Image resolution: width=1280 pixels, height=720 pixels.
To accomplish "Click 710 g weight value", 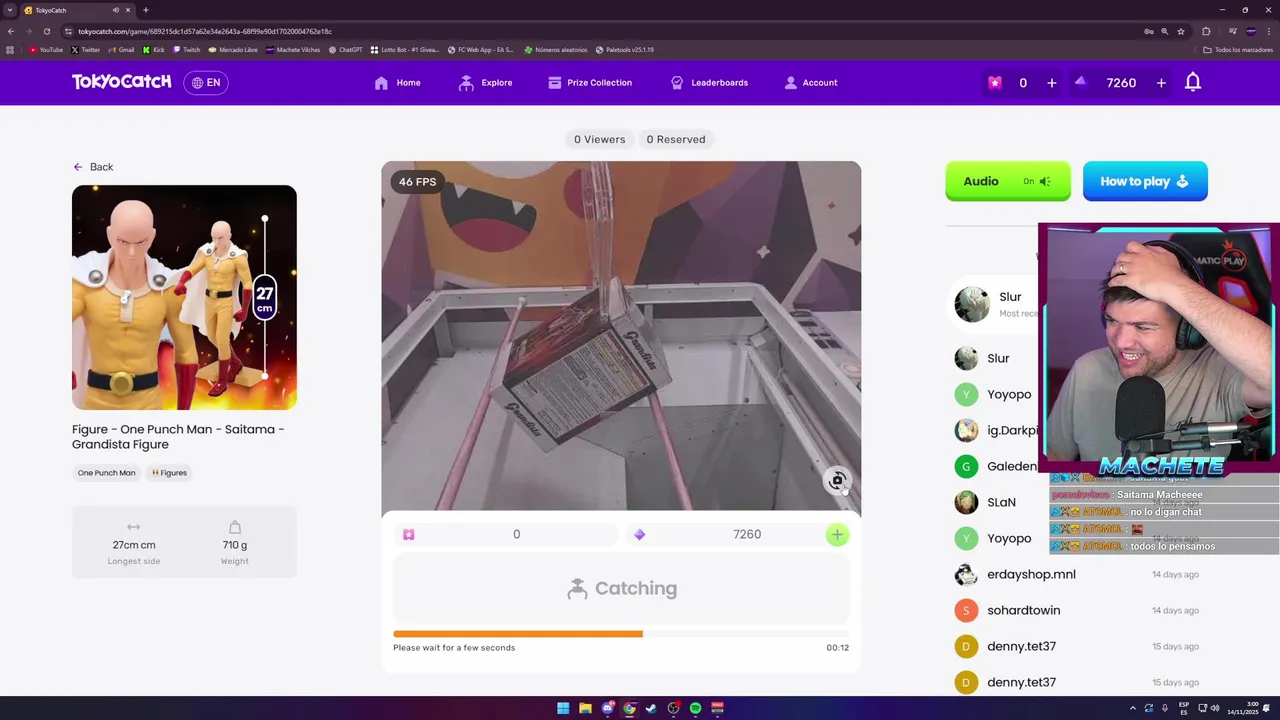I will (235, 545).
